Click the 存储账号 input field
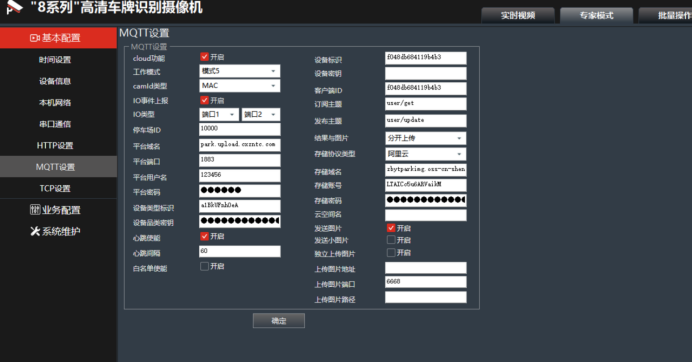The image size is (692, 362). point(425,185)
